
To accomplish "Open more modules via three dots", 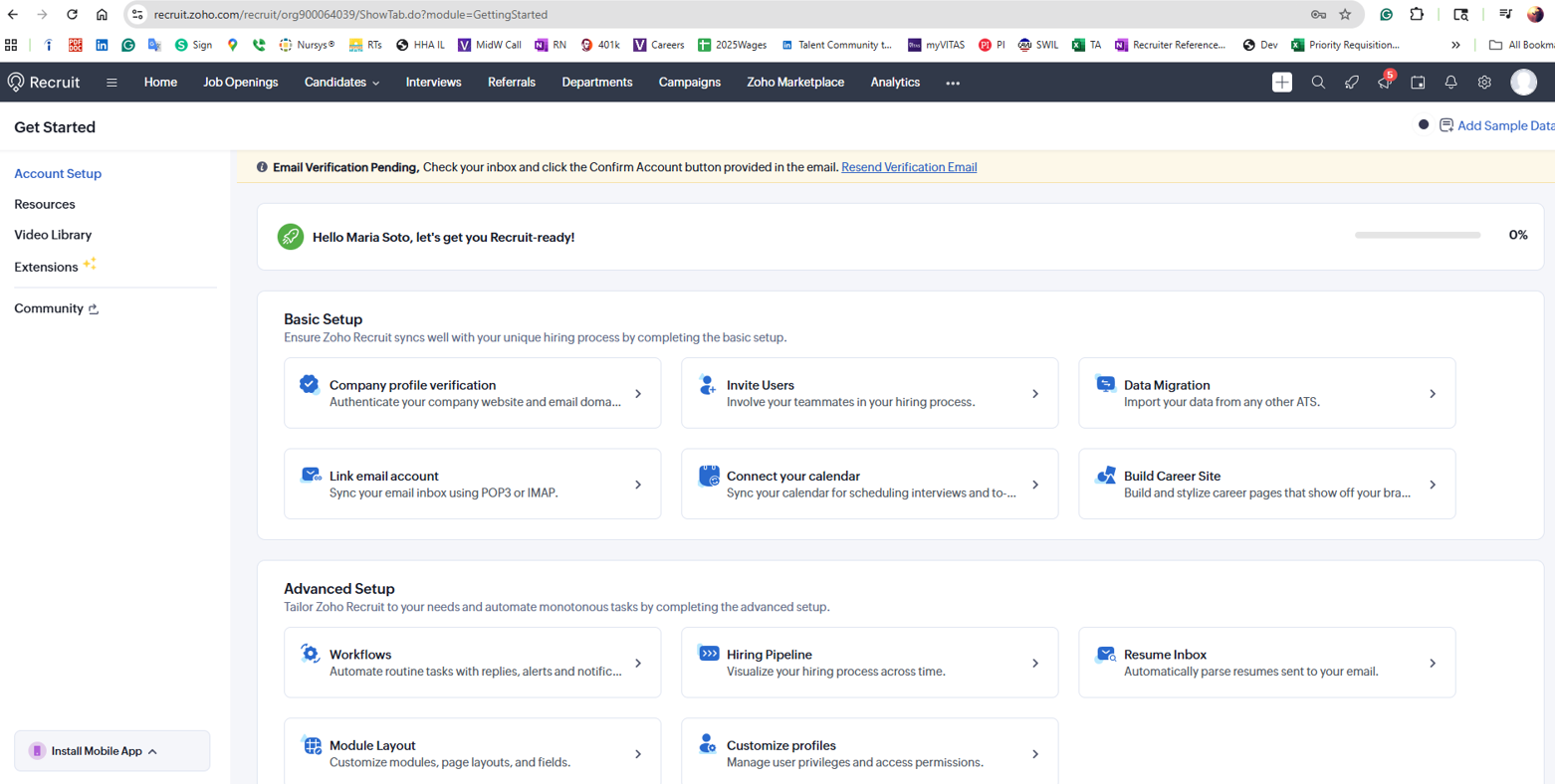I will tap(953, 84).
